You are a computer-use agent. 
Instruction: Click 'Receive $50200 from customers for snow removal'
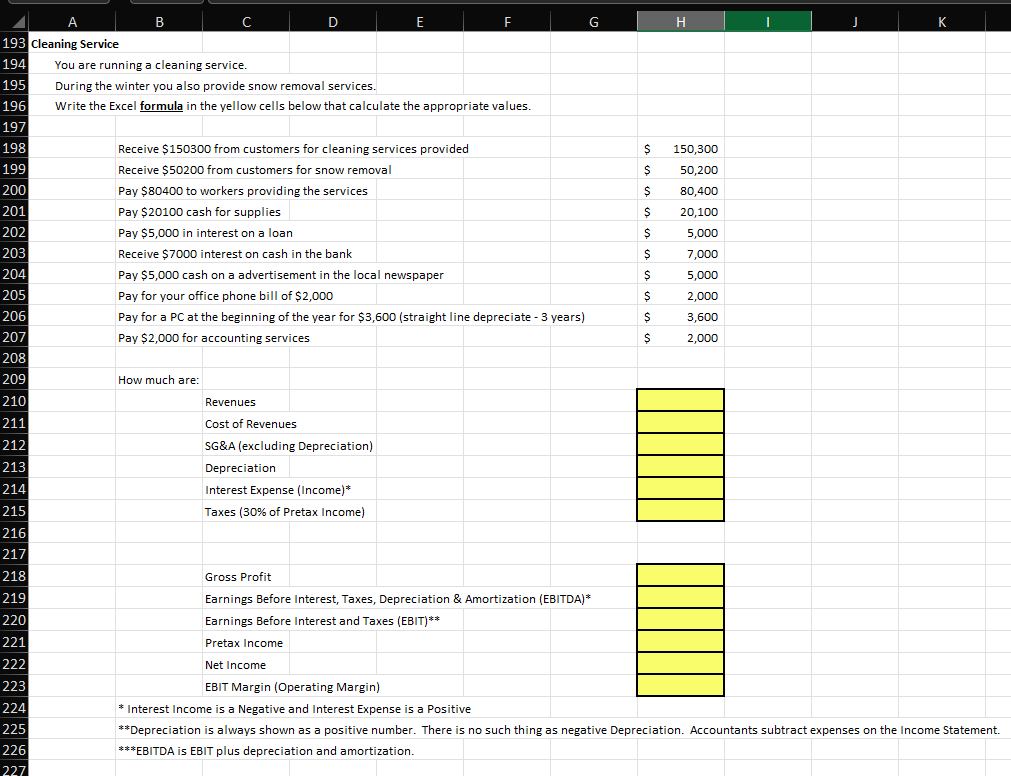tap(255, 170)
